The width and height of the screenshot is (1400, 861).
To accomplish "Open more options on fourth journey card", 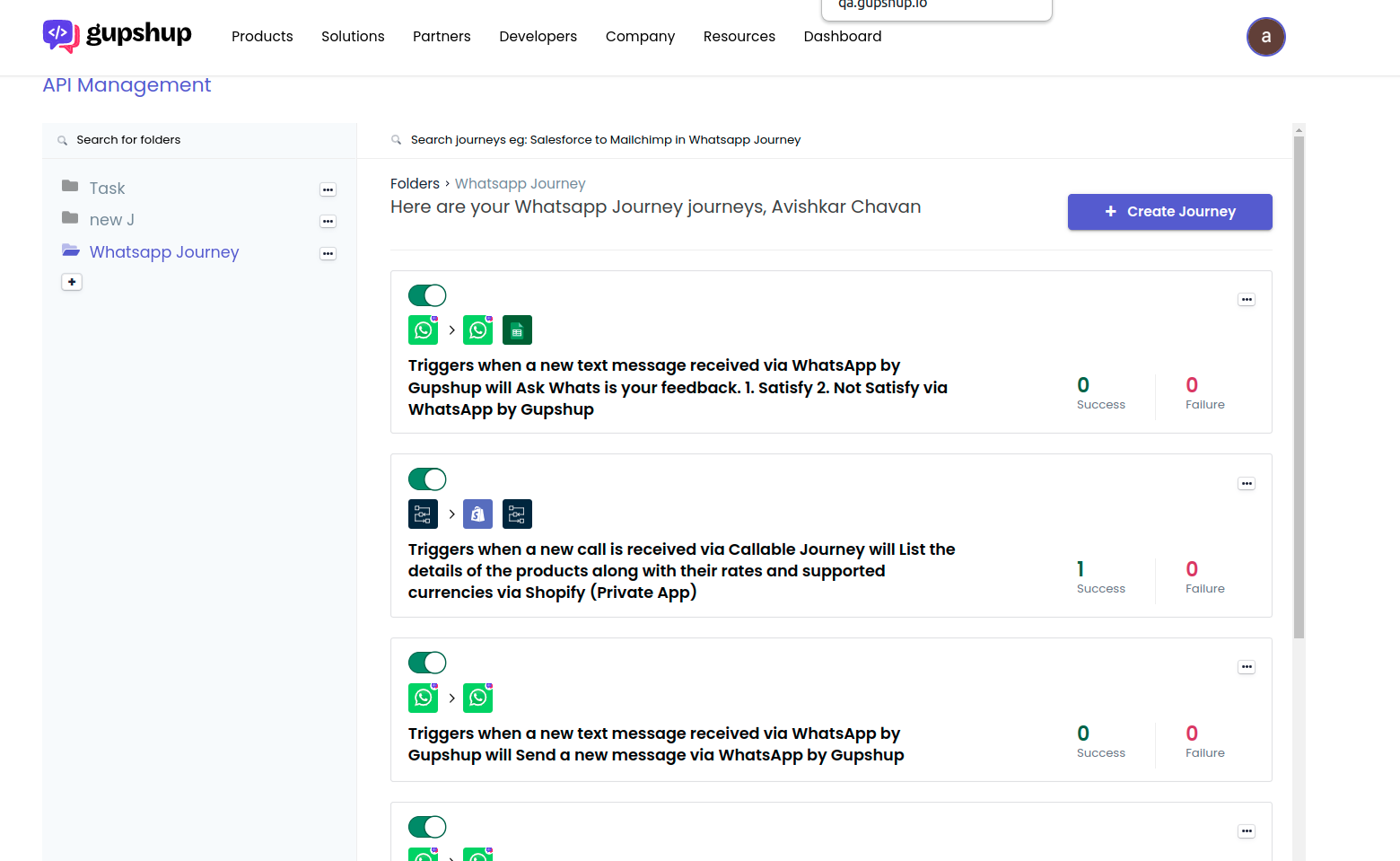I will tap(1247, 831).
